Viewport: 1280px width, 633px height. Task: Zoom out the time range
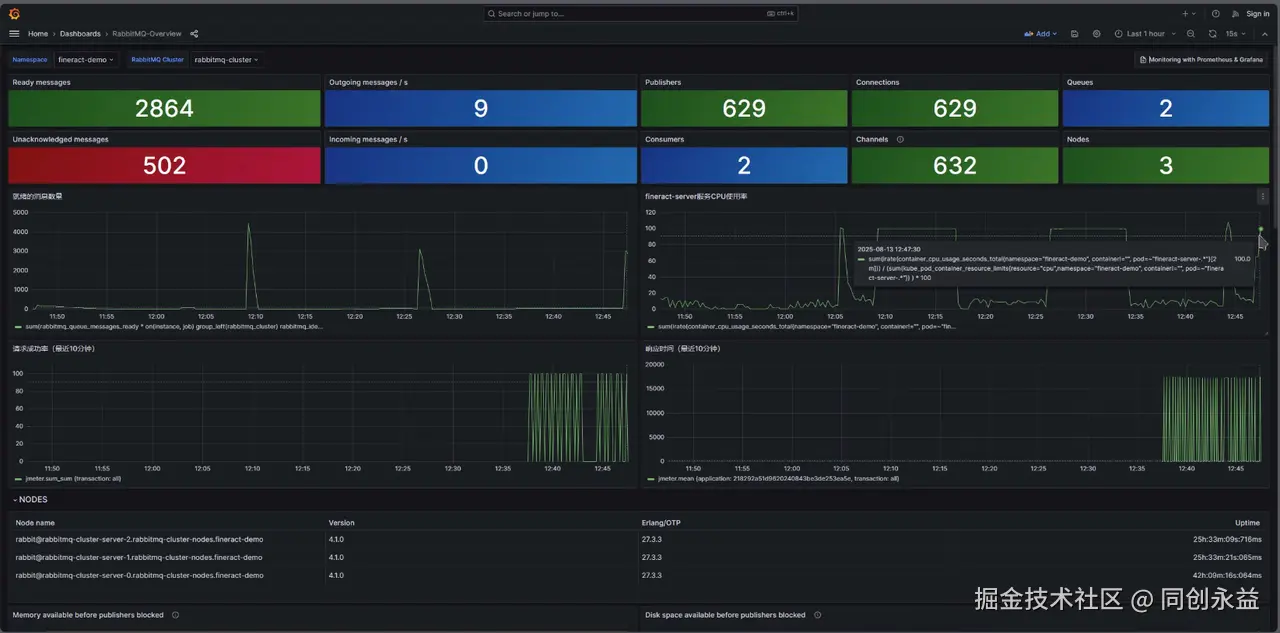point(1190,34)
